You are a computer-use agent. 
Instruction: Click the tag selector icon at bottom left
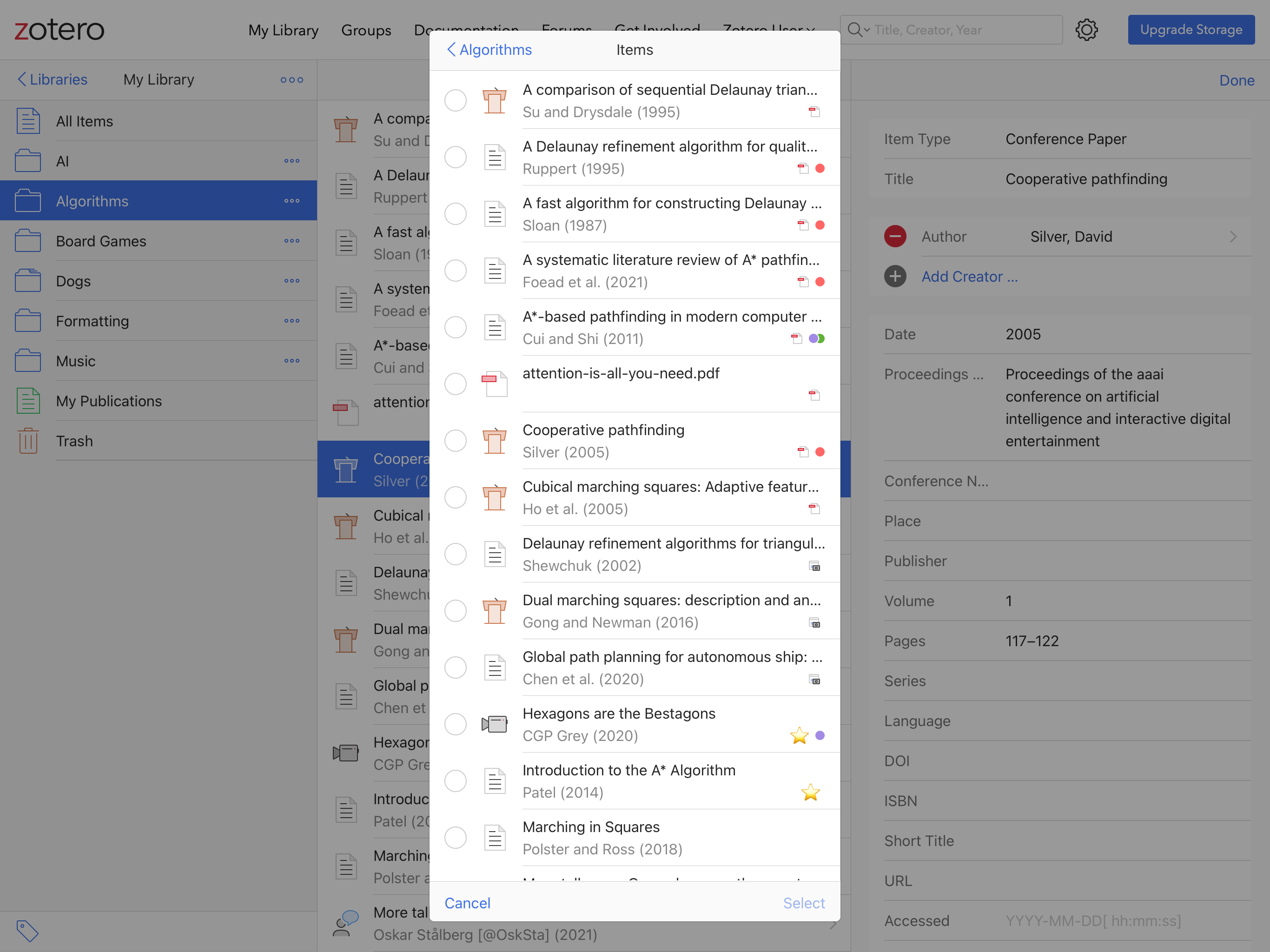click(x=27, y=931)
